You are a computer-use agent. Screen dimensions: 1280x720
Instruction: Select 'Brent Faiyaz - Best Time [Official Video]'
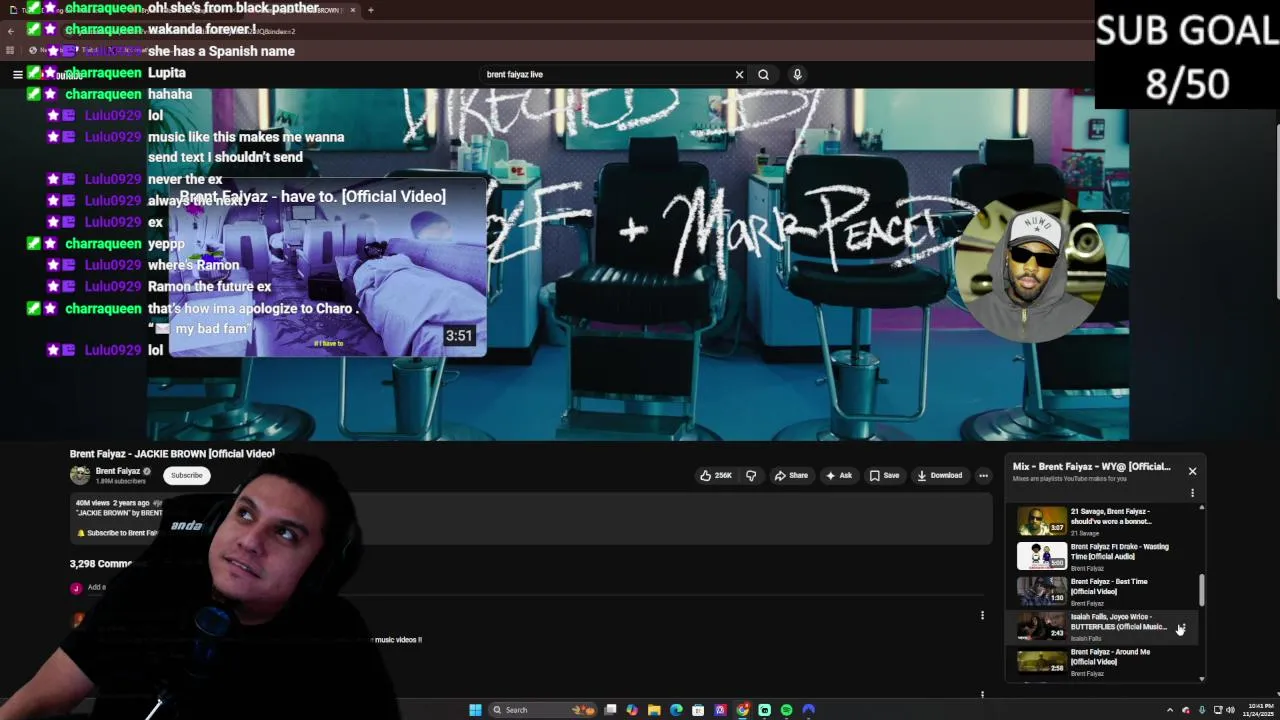[x=1109, y=586]
